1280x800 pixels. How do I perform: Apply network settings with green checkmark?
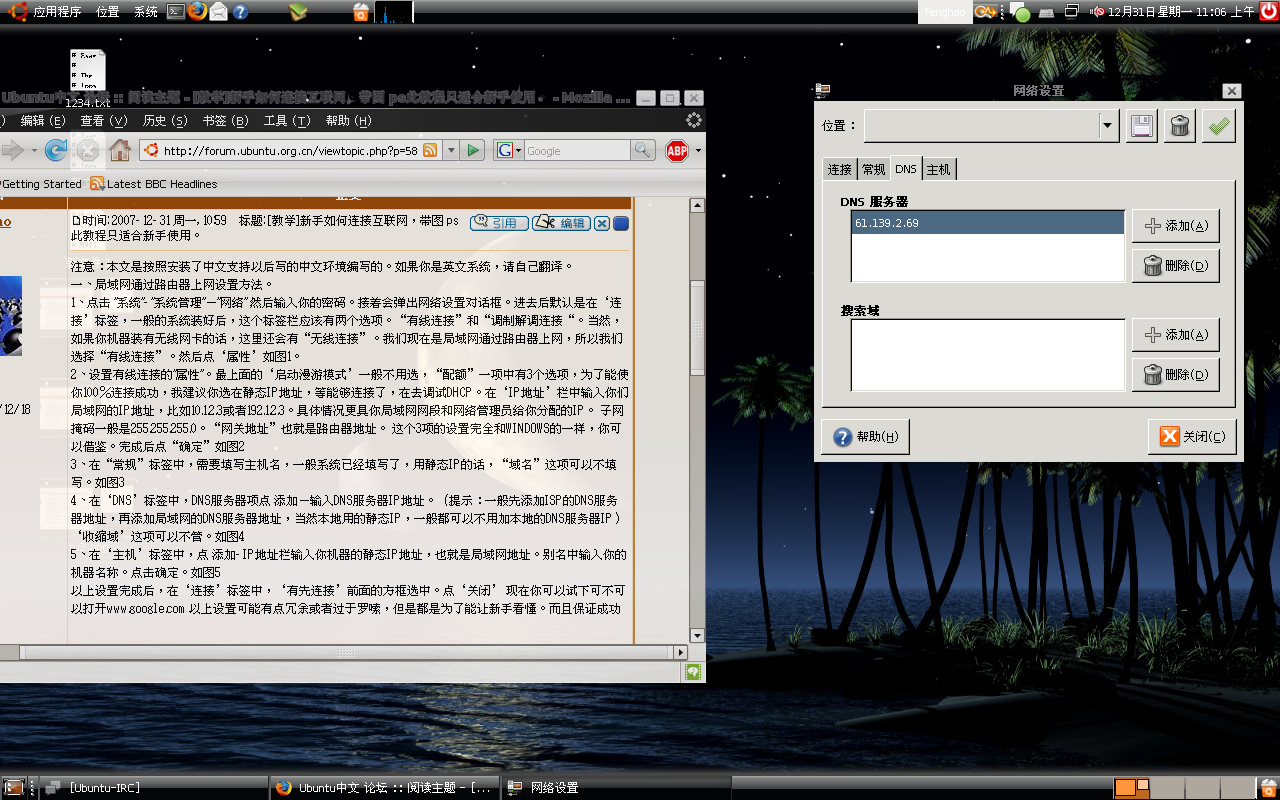coord(1219,126)
